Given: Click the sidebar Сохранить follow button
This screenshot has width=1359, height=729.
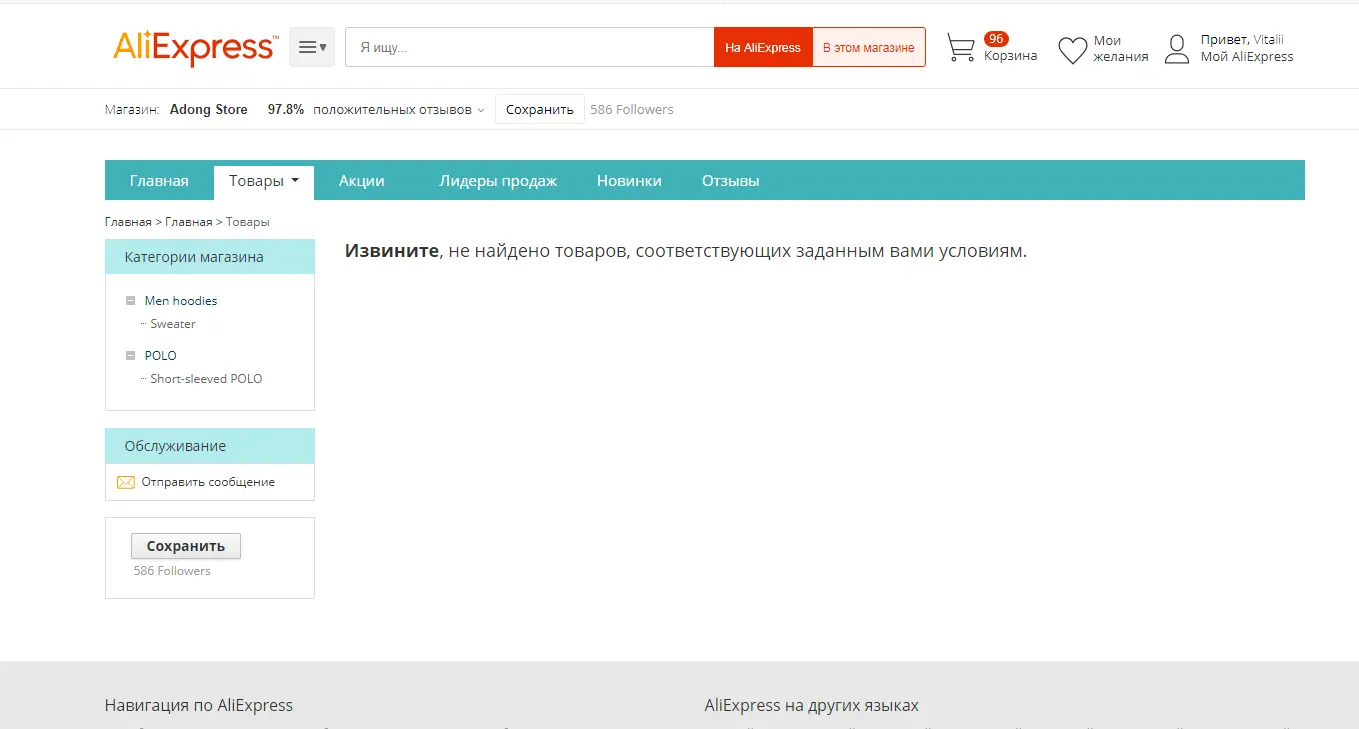Looking at the screenshot, I should tap(186, 546).
